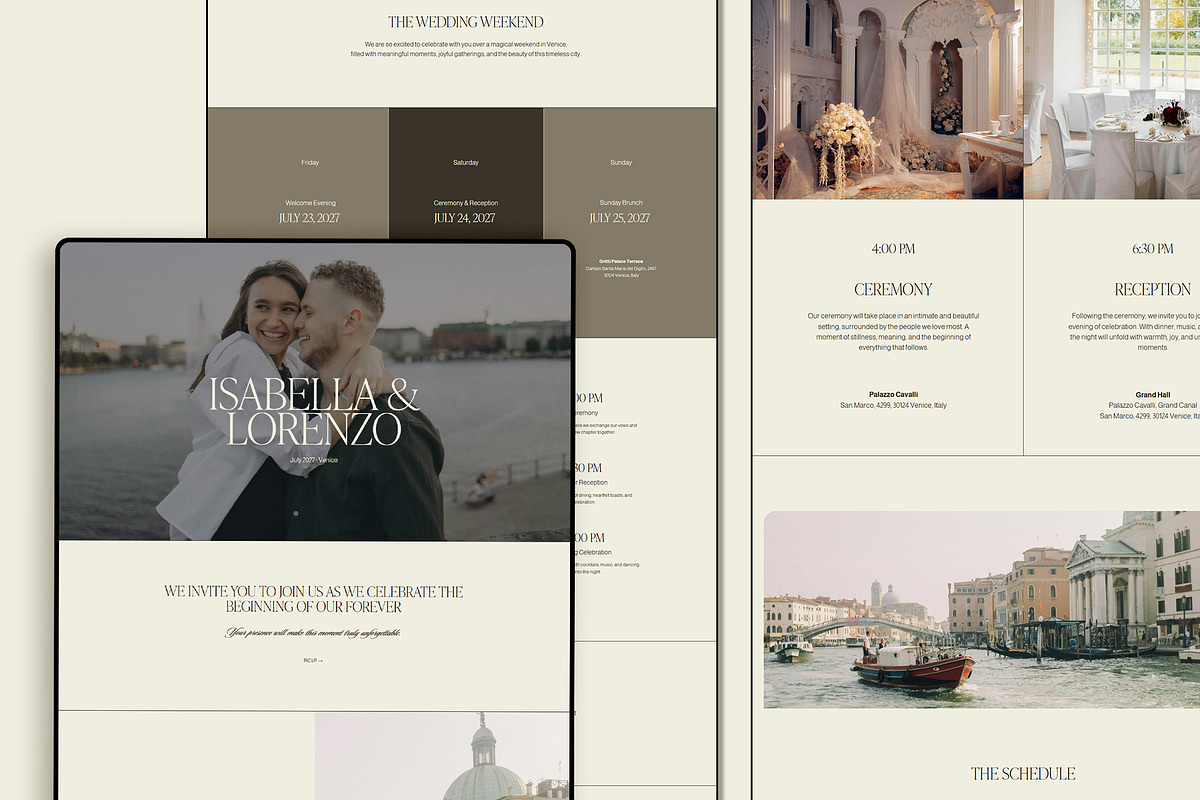Click the 'Palazzo Cavalli' venue name

click(893, 394)
